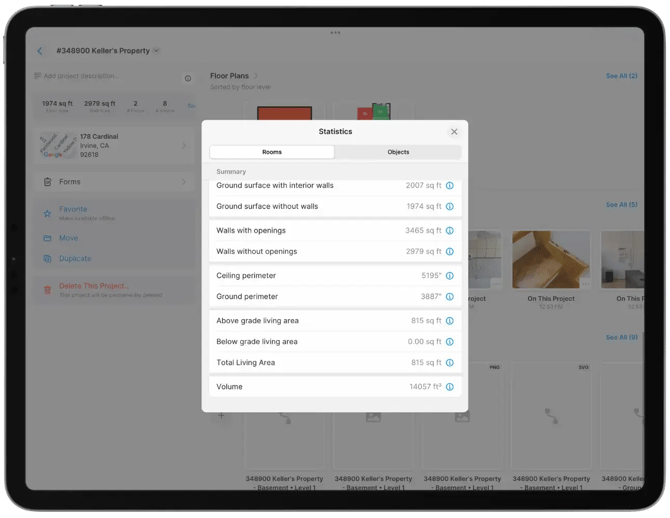
Task: Open info for Ground surface with interior walls
Action: click(449, 186)
